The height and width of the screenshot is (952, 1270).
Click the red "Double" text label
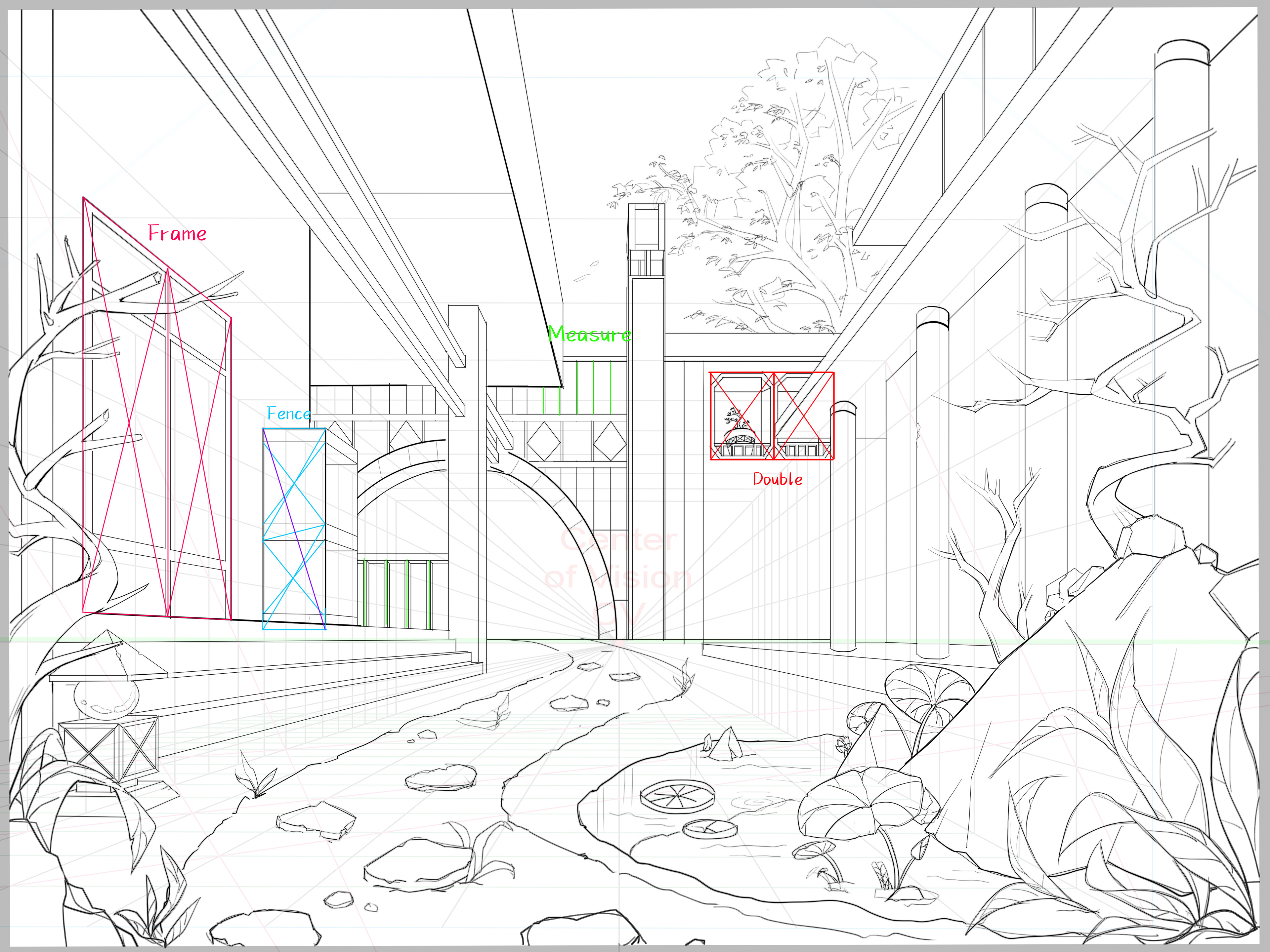(778, 479)
